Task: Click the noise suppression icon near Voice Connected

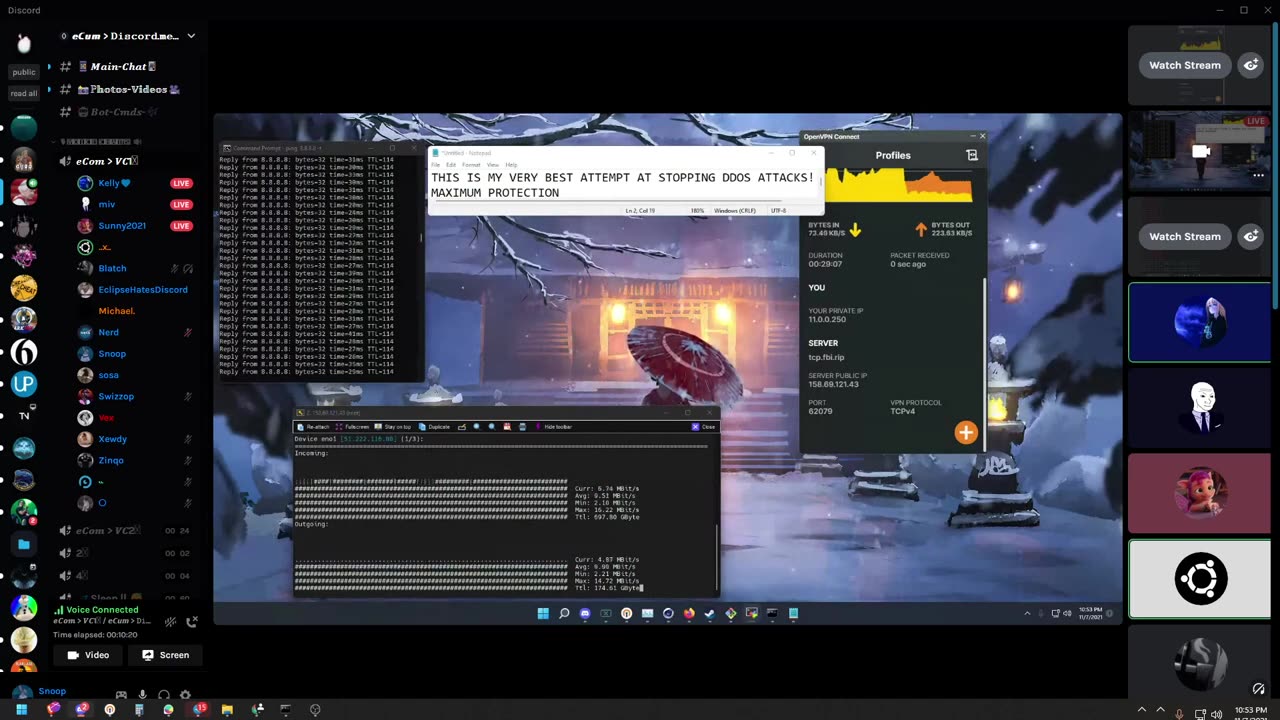Action: coord(172,621)
